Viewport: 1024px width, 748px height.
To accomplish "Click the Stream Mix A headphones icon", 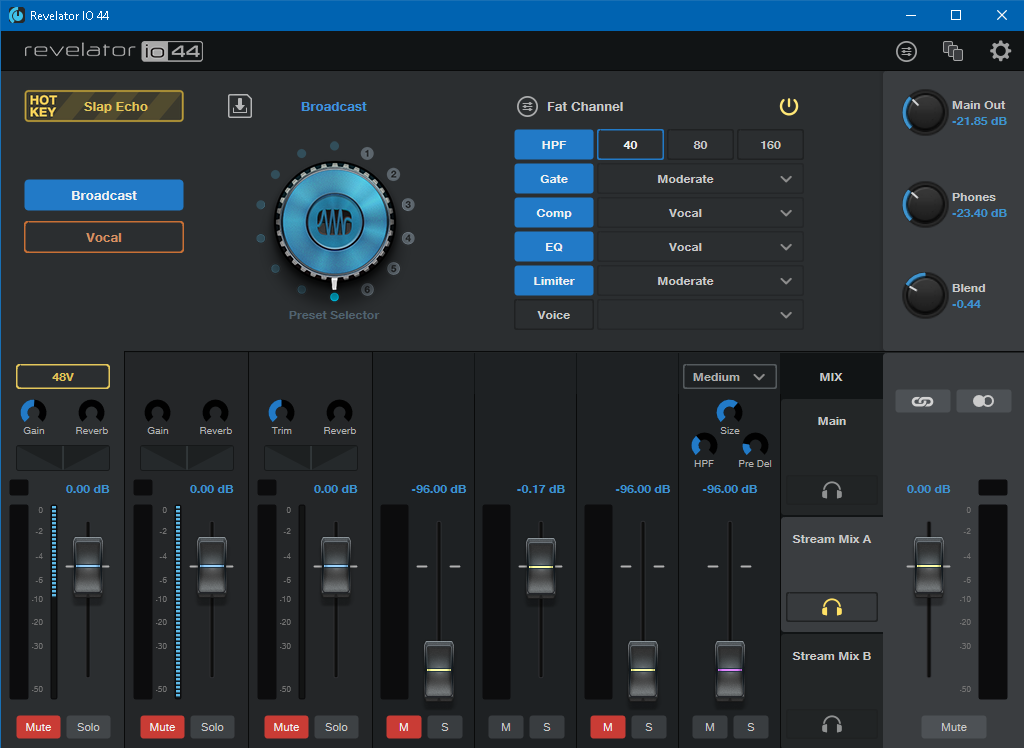I will (x=831, y=608).
